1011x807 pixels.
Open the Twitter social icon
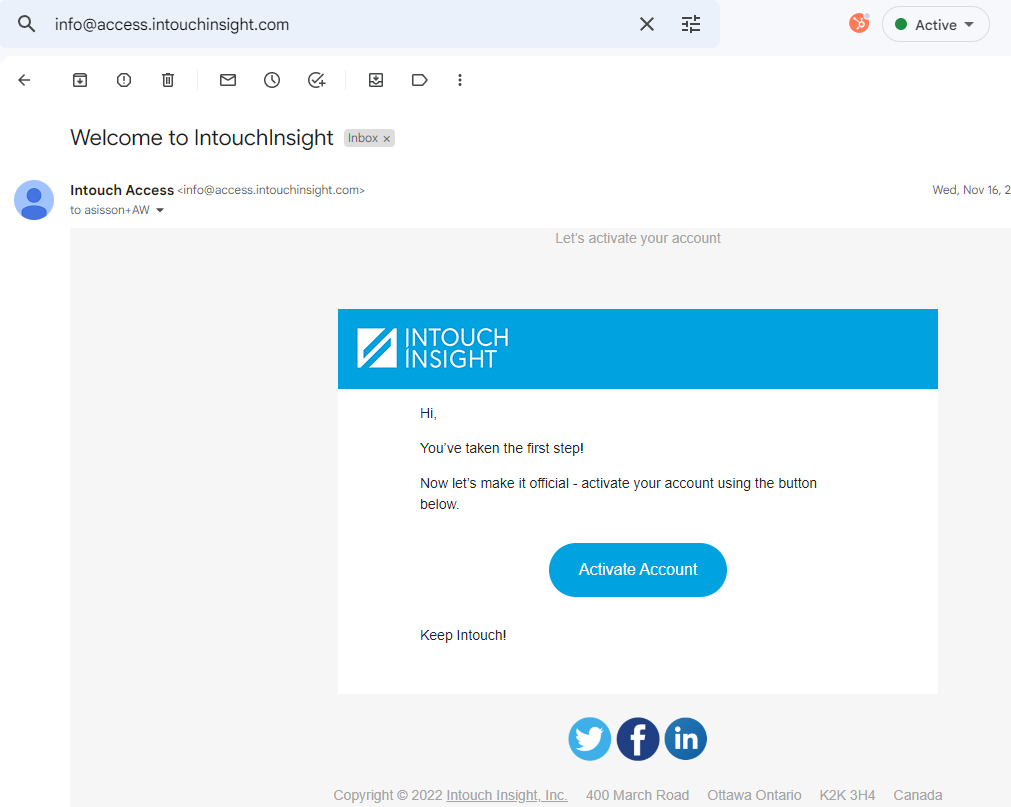pyautogui.click(x=590, y=739)
